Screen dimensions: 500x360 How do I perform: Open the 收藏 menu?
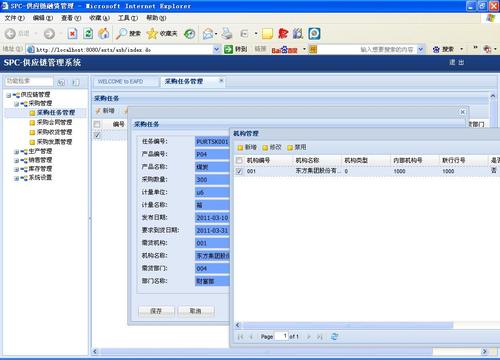99,18
